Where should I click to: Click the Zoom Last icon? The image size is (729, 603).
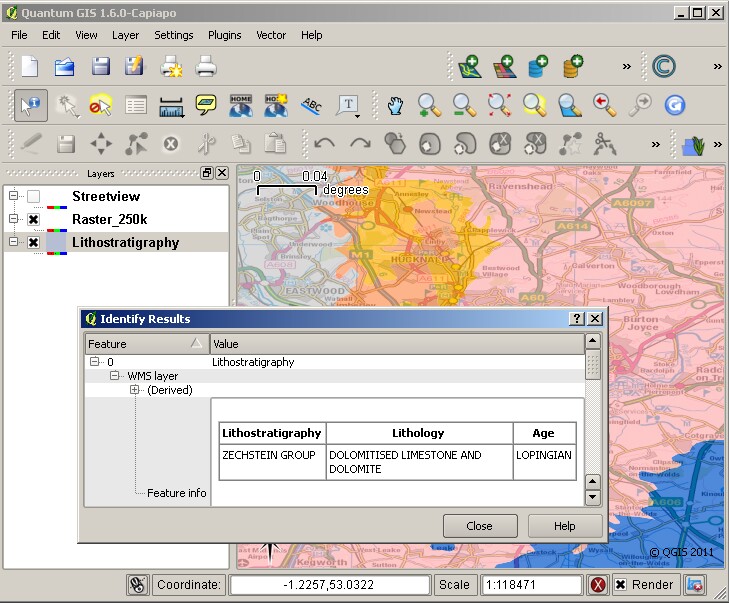point(605,106)
